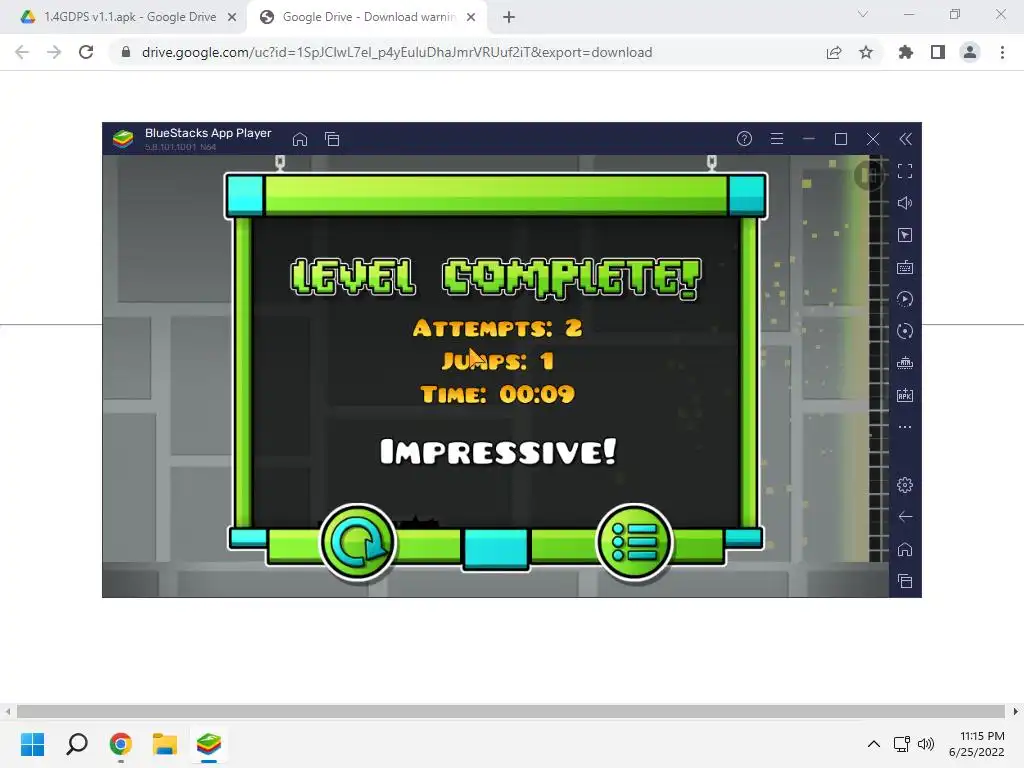Close the 1.4GDPS v1.1.apk tab
This screenshot has height=768, width=1024.
tap(232, 17)
